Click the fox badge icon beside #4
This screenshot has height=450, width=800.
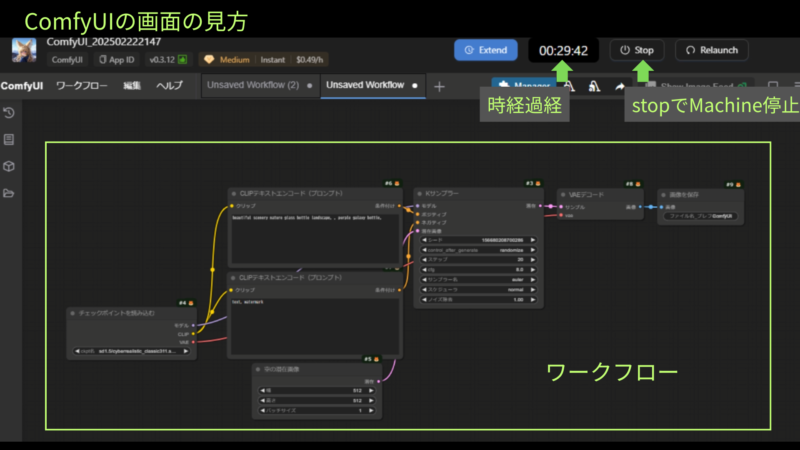[191, 303]
